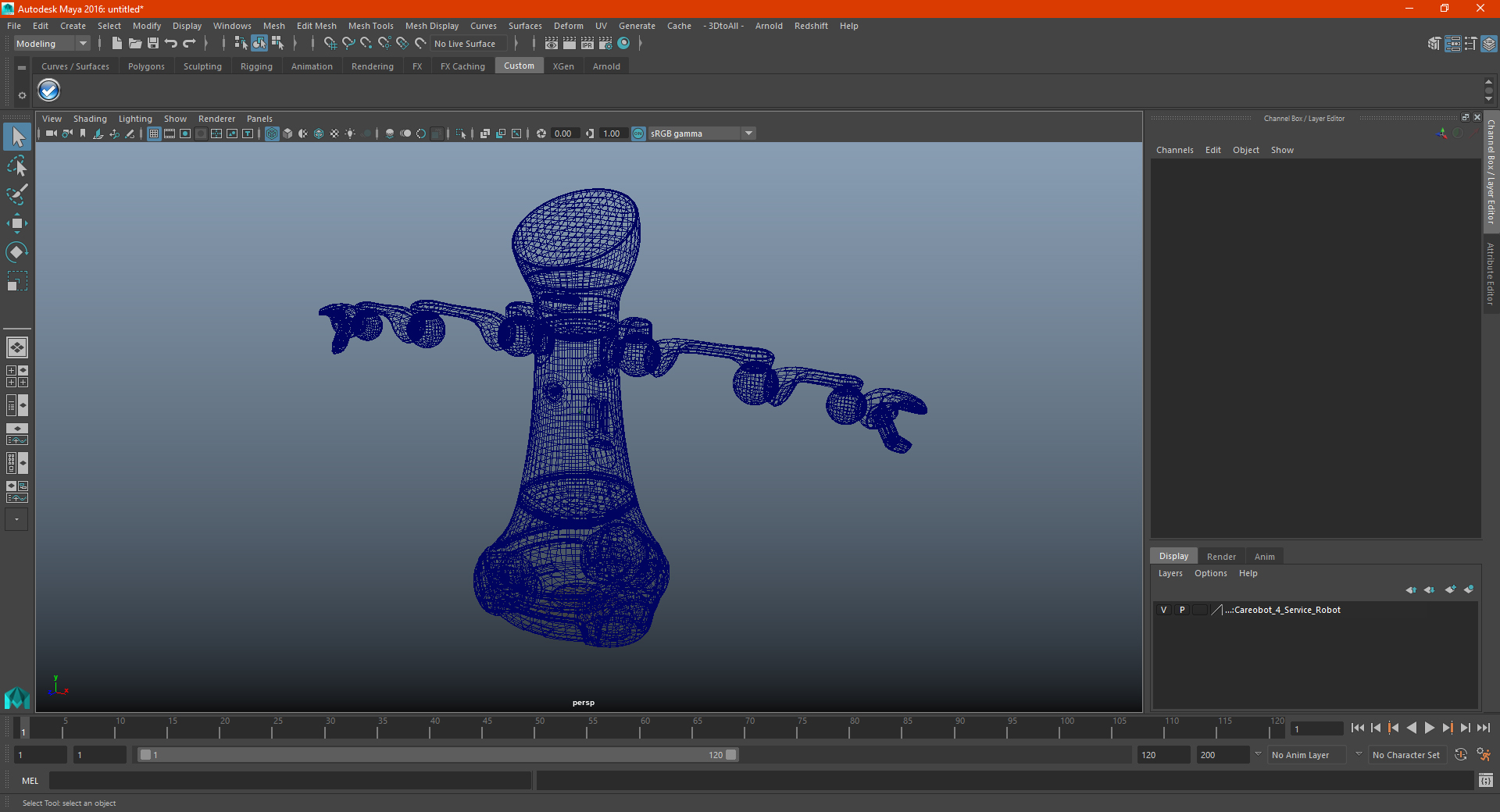Open the shelf tab list menu button
1500x812 pixels.
[x=22, y=69]
